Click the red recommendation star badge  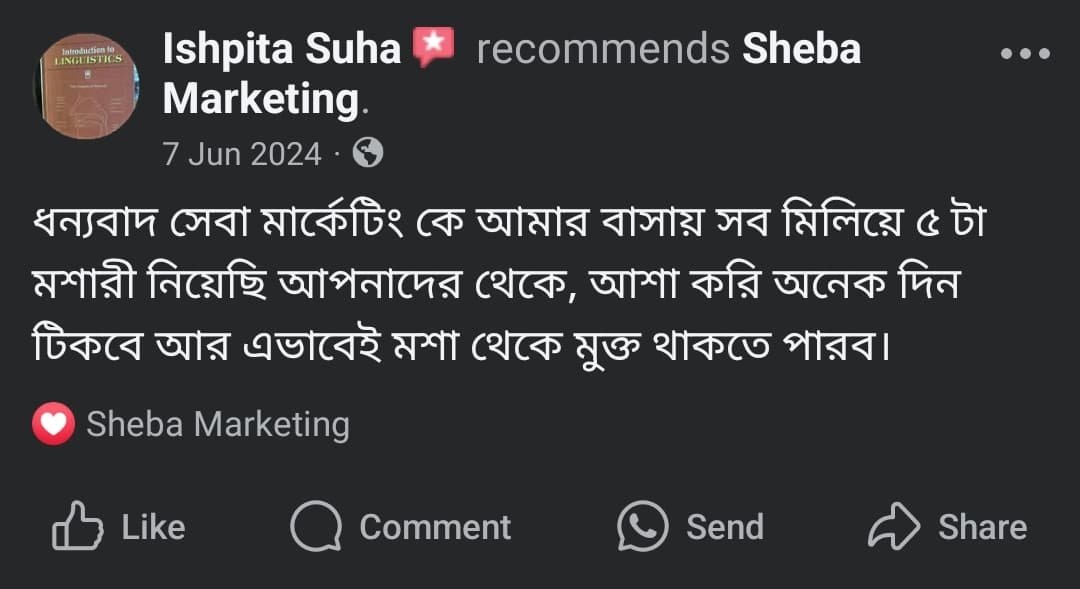pyautogui.click(x=433, y=48)
